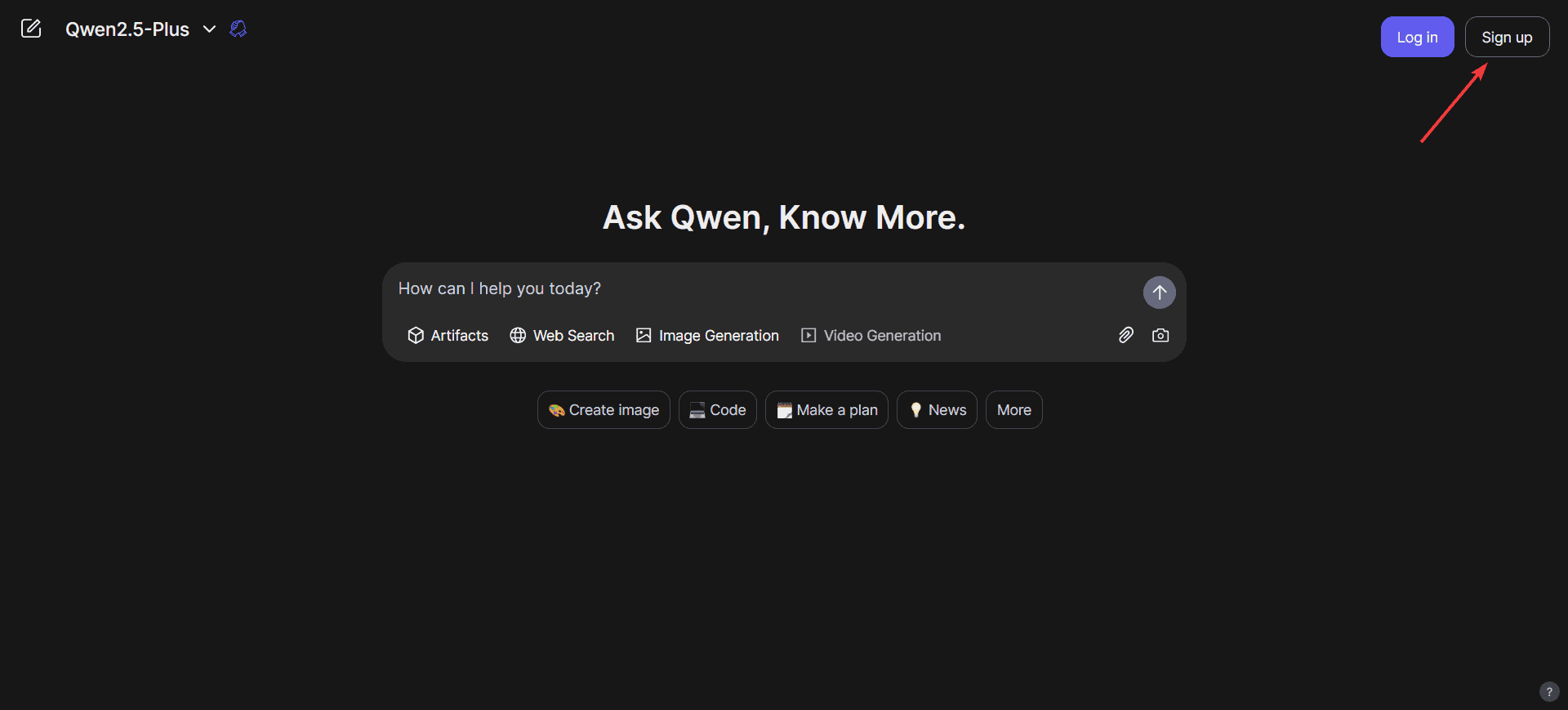Toggle Image Generation mode
The height and width of the screenshot is (710, 1568).
click(707, 336)
